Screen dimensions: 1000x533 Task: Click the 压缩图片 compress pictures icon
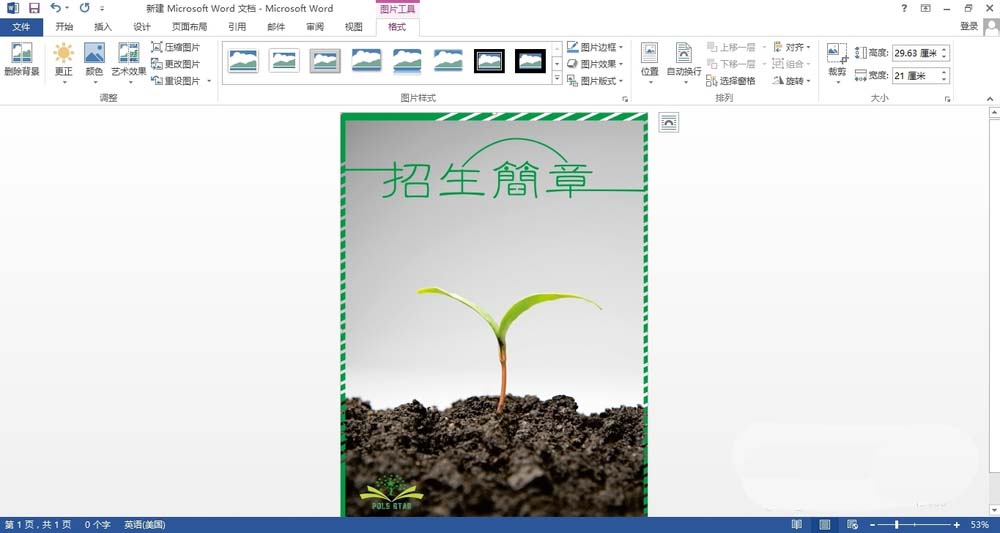tap(157, 47)
